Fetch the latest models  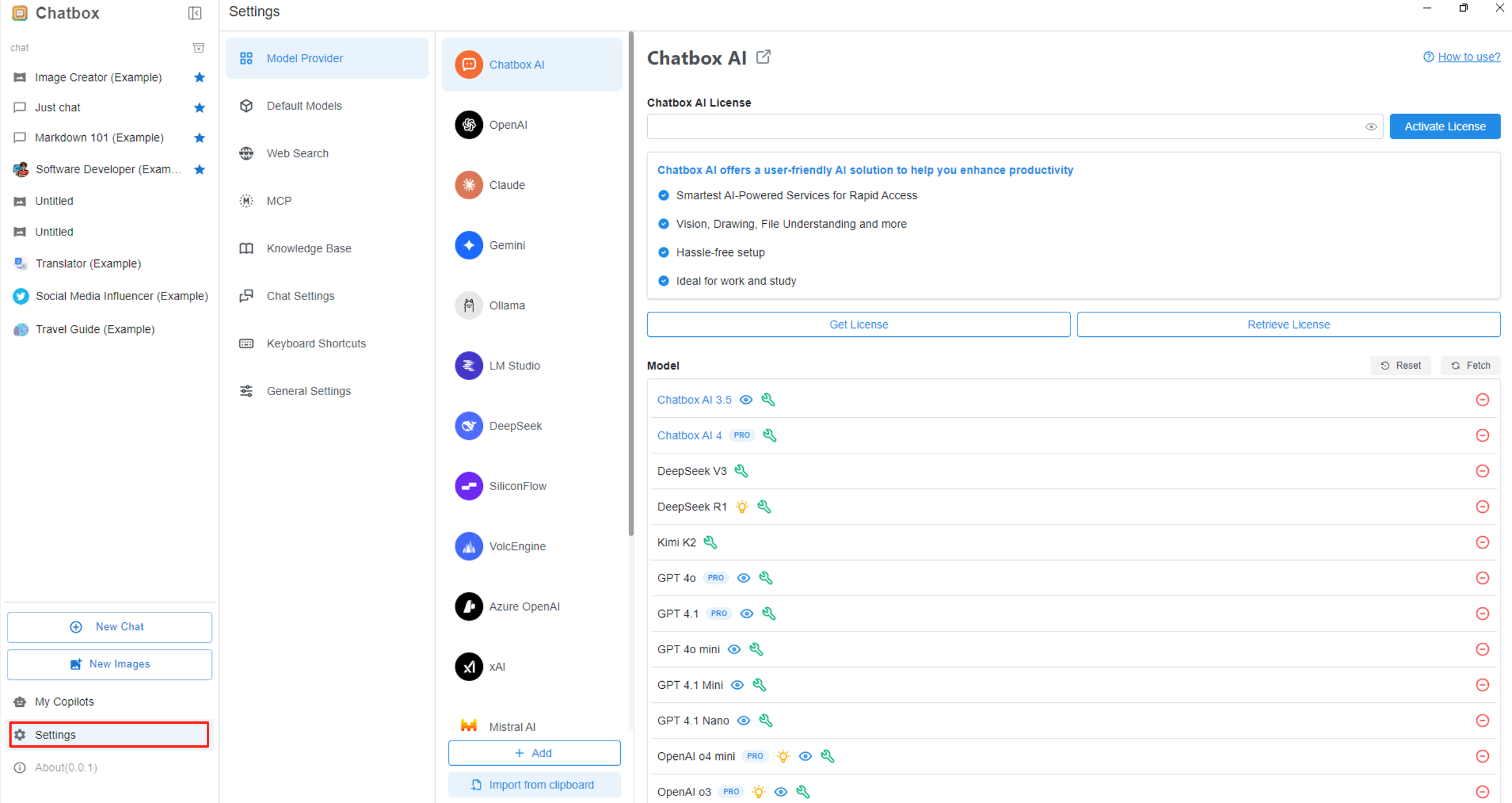1470,365
